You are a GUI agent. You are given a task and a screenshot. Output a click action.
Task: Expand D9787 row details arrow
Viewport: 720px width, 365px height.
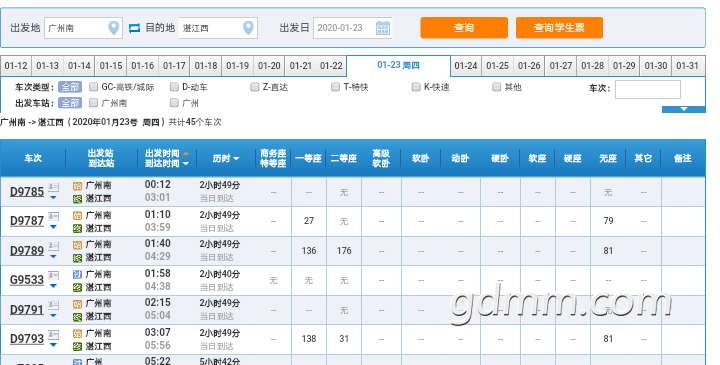pos(53,227)
